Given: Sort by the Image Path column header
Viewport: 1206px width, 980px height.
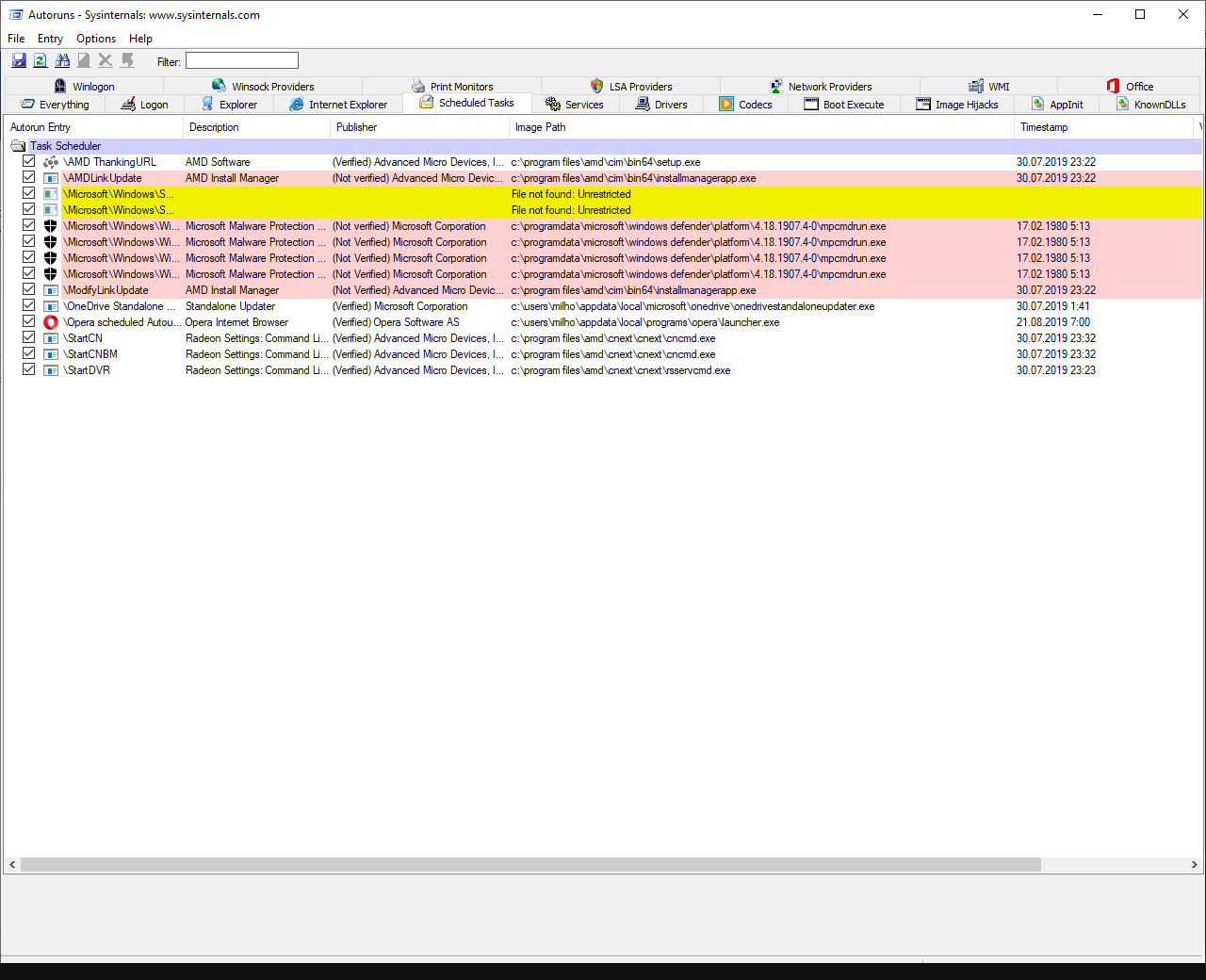Looking at the screenshot, I should tap(761, 127).
